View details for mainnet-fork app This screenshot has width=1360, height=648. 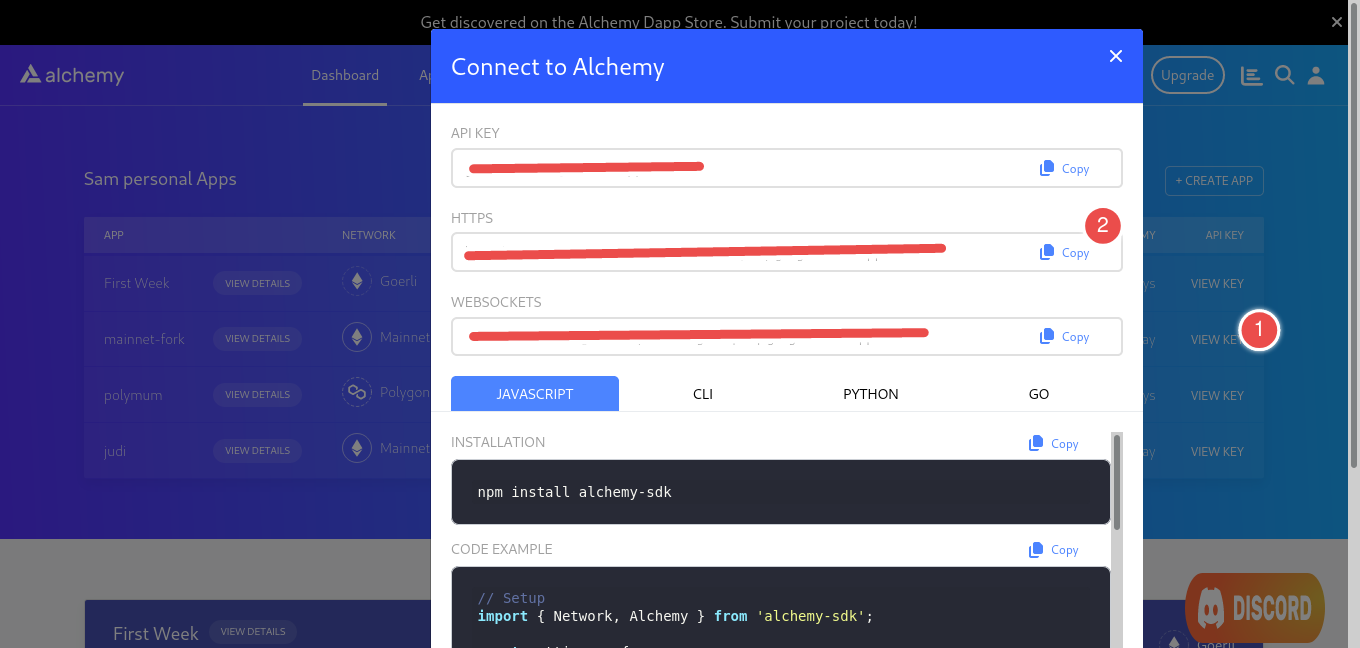pyautogui.click(x=257, y=338)
